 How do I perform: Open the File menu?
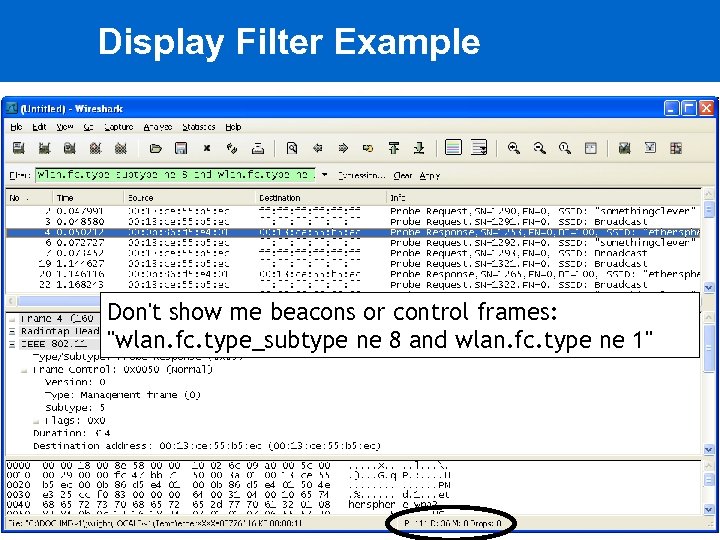point(16,127)
